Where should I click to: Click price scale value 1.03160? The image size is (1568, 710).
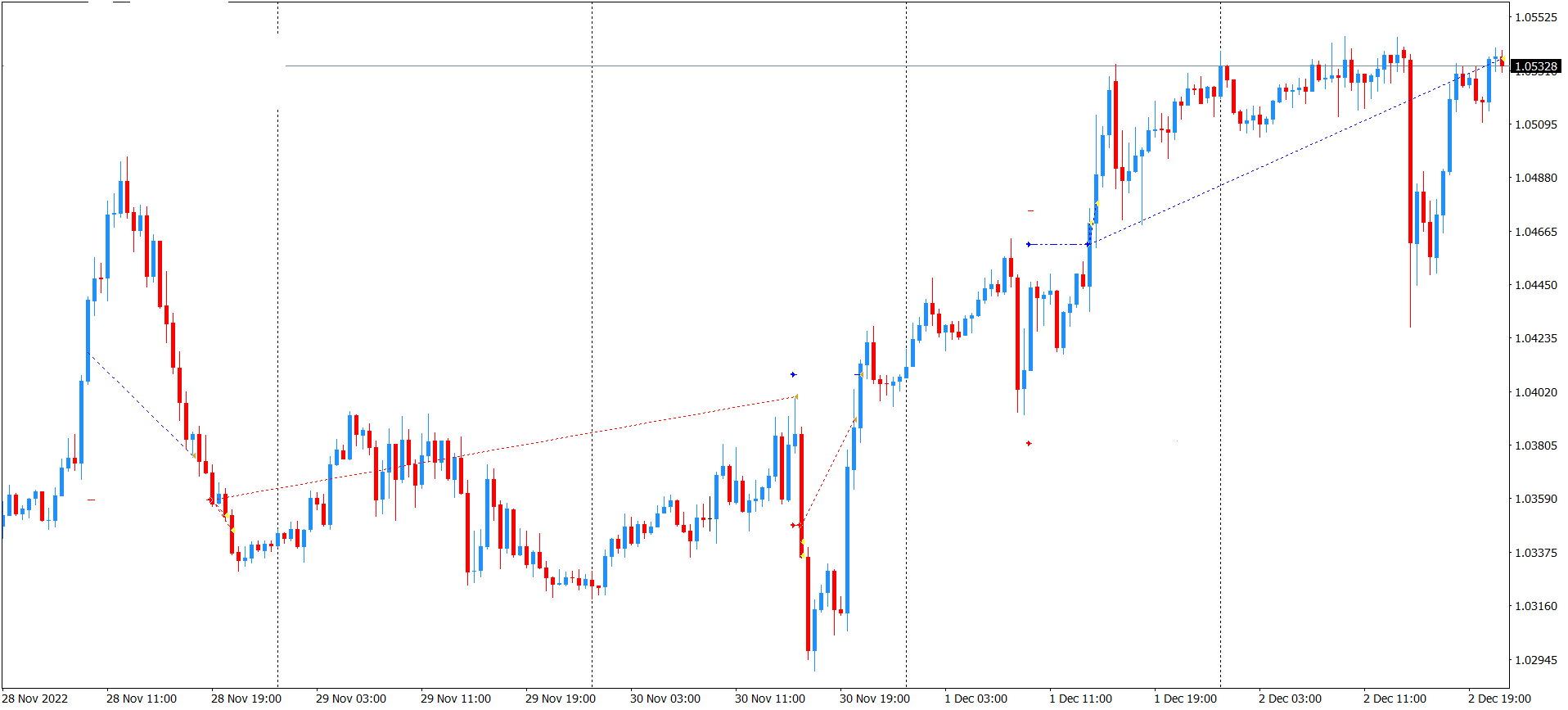coord(1536,606)
